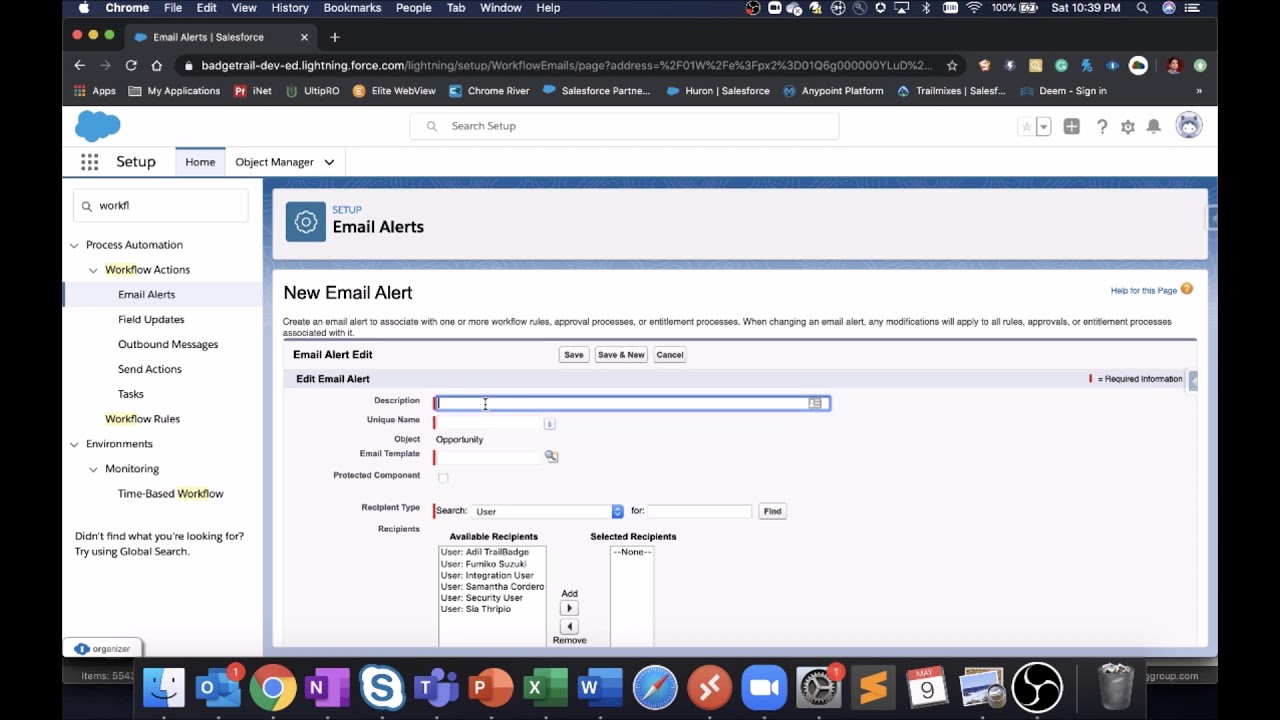Collapse the Workflow Actions tree node
The width and height of the screenshot is (1280, 720).
click(x=93, y=270)
